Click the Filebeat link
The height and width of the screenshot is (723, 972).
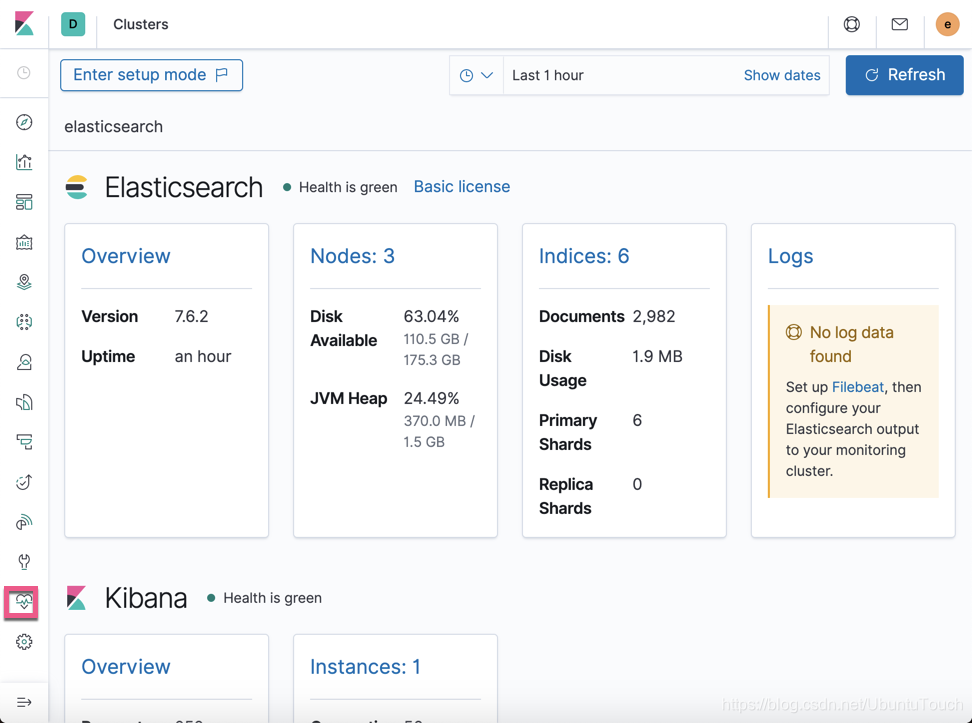click(x=857, y=387)
